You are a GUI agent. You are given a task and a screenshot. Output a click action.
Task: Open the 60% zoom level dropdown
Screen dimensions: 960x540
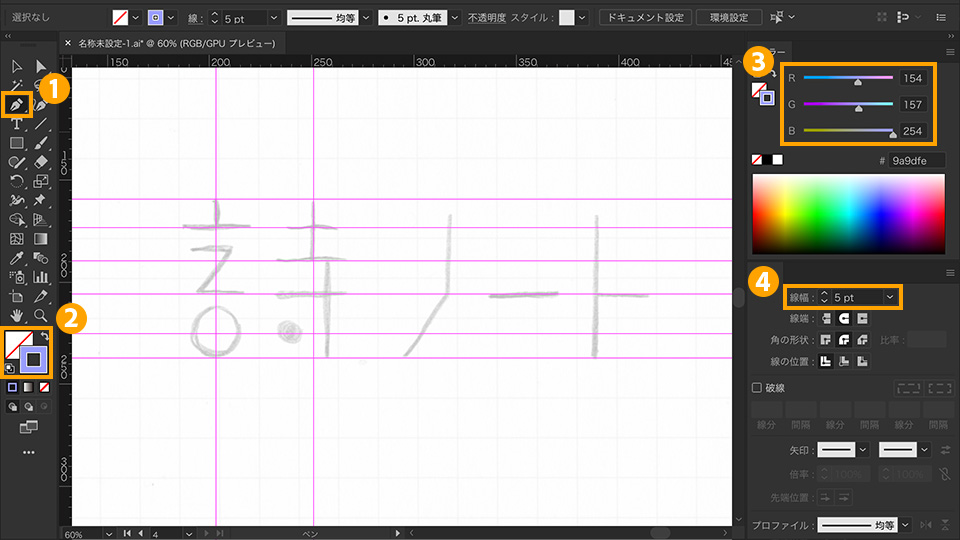click(x=108, y=534)
